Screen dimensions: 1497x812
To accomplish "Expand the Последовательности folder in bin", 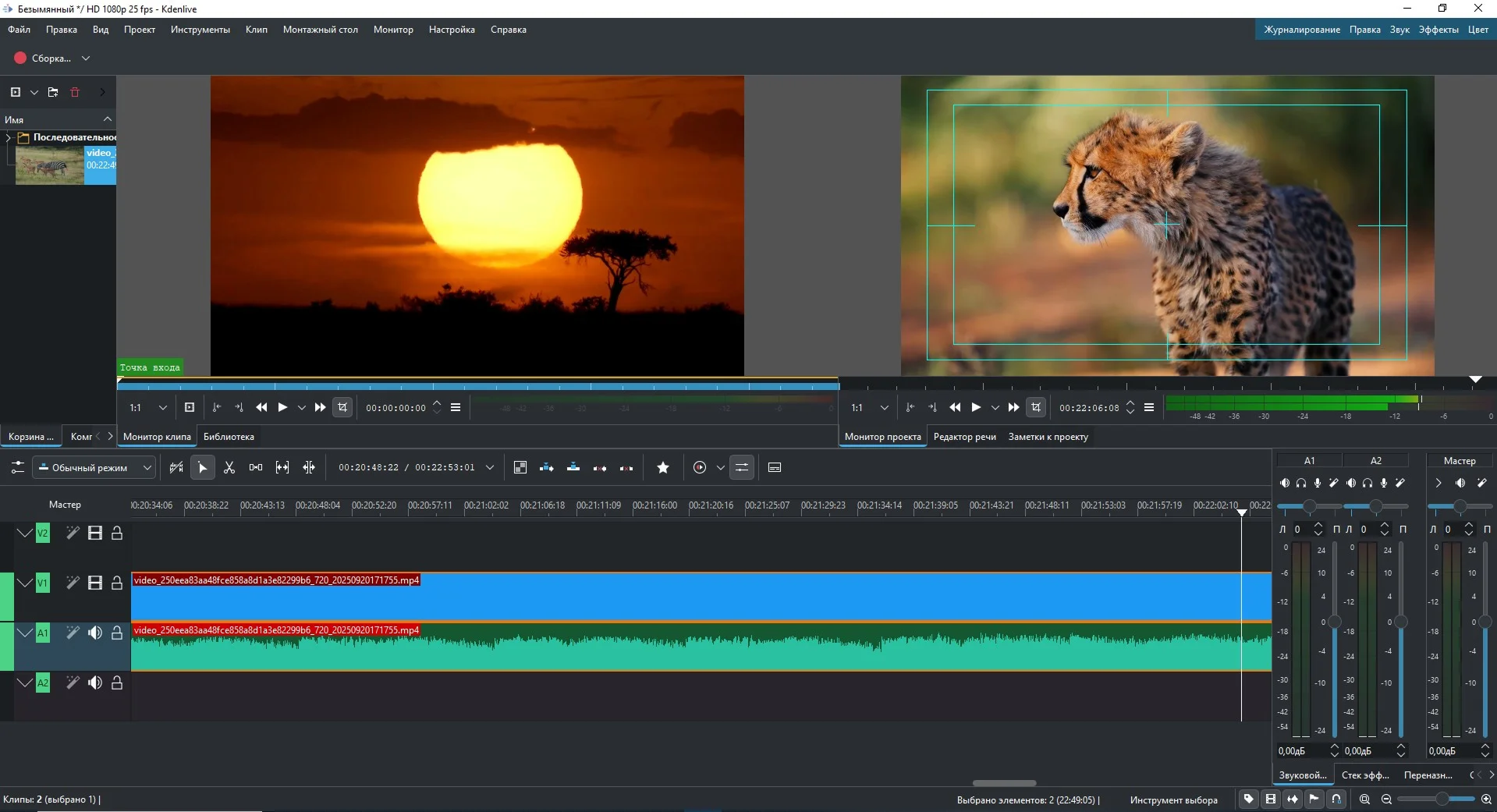I will pyautogui.click(x=9, y=137).
